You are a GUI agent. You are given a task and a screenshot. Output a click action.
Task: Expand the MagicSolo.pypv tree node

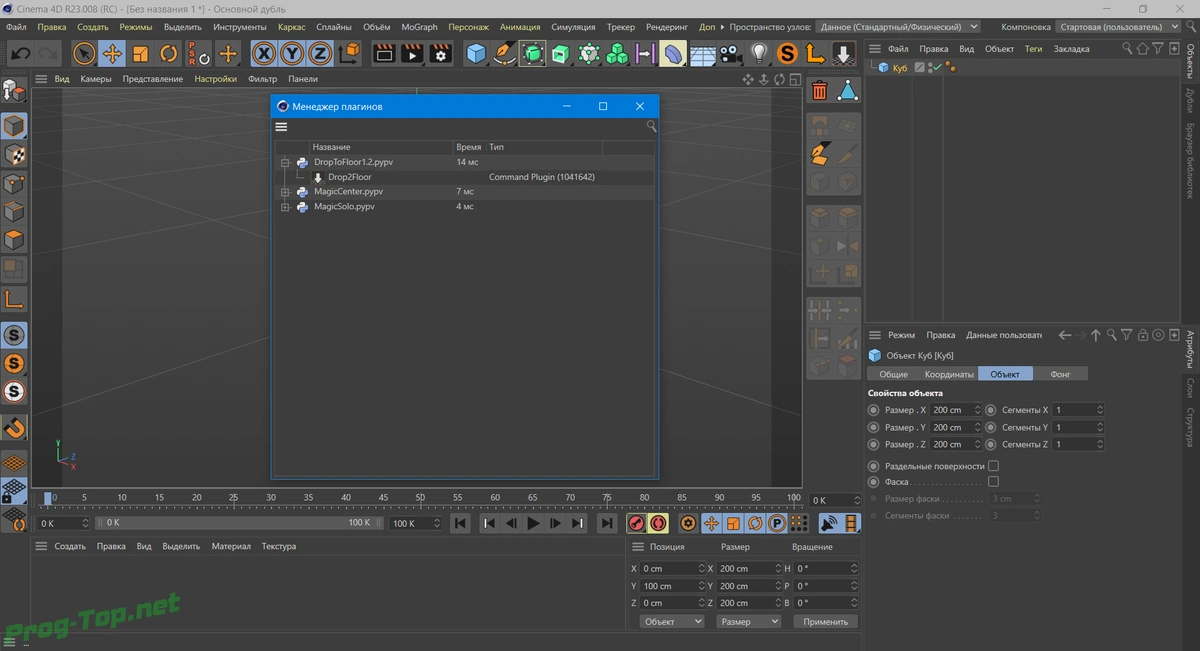pyautogui.click(x=285, y=207)
